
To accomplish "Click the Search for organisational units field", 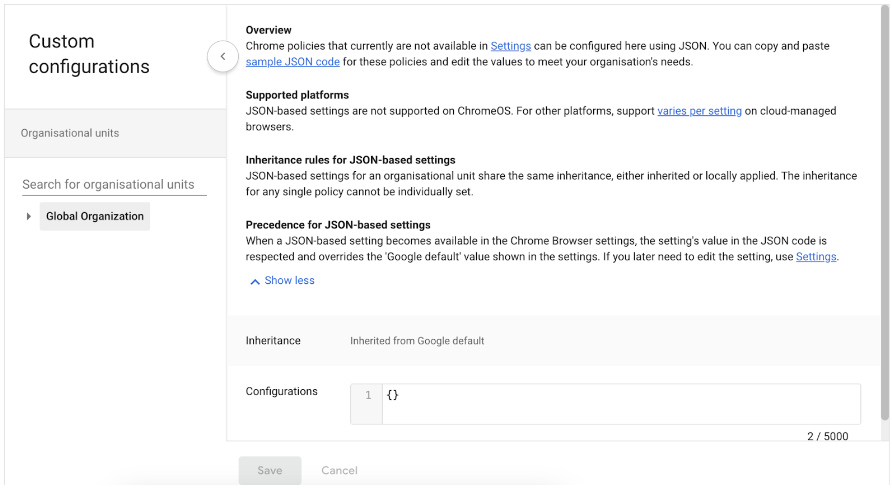I will 114,184.
